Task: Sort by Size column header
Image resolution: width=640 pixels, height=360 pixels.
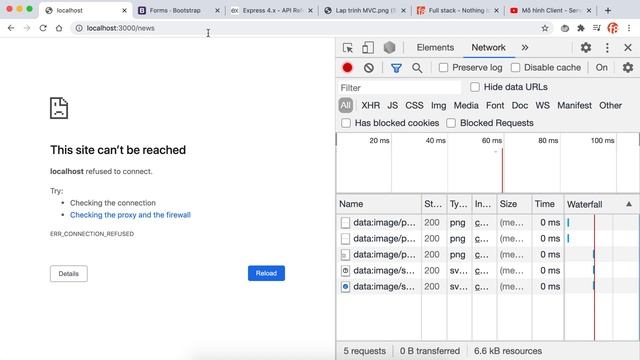Action: point(514,204)
